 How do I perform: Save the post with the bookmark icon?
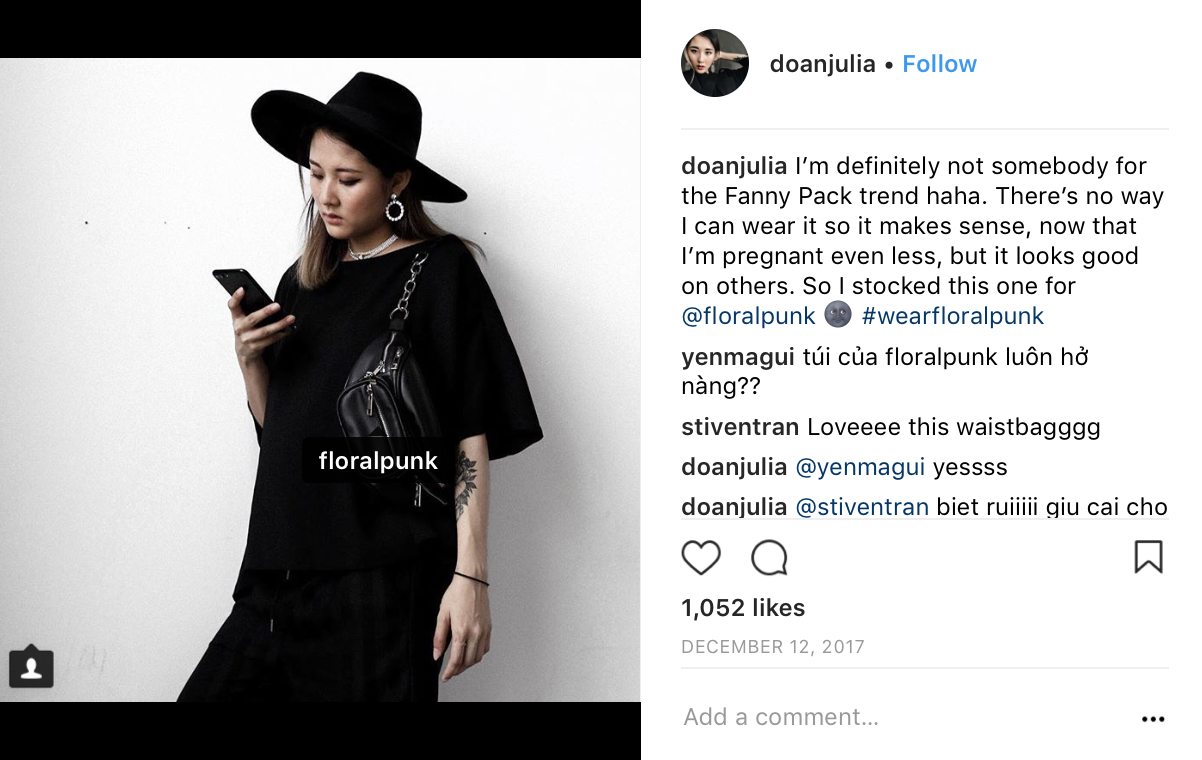[x=1149, y=557]
